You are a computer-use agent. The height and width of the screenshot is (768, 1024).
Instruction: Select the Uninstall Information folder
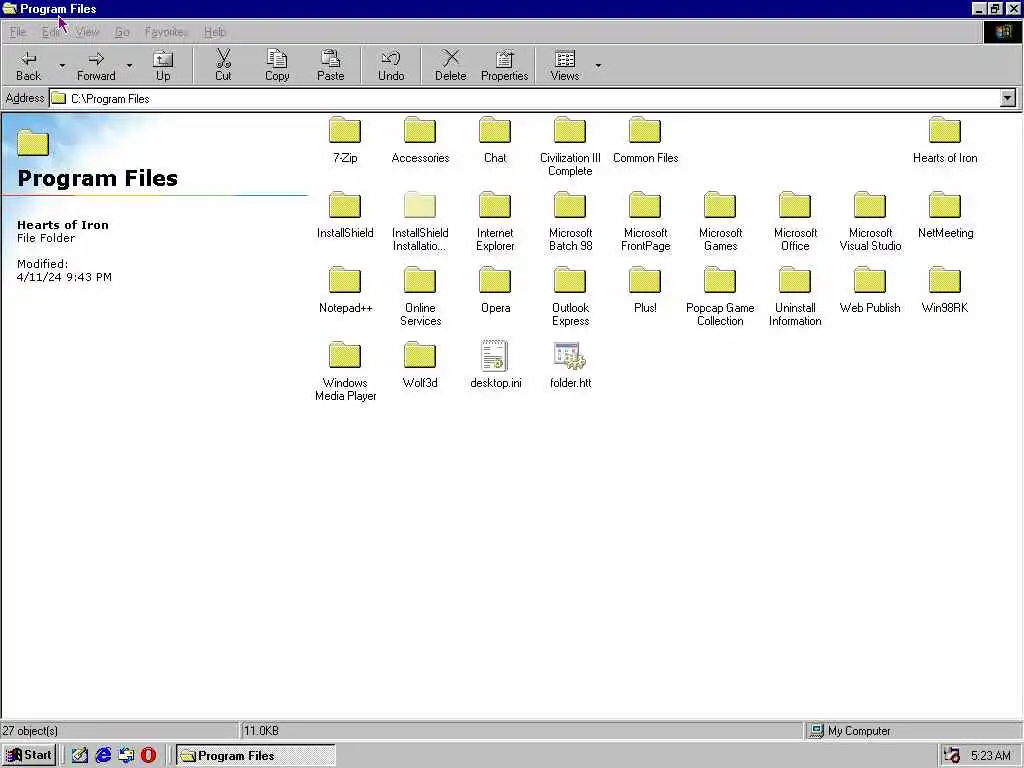(795, 296)
